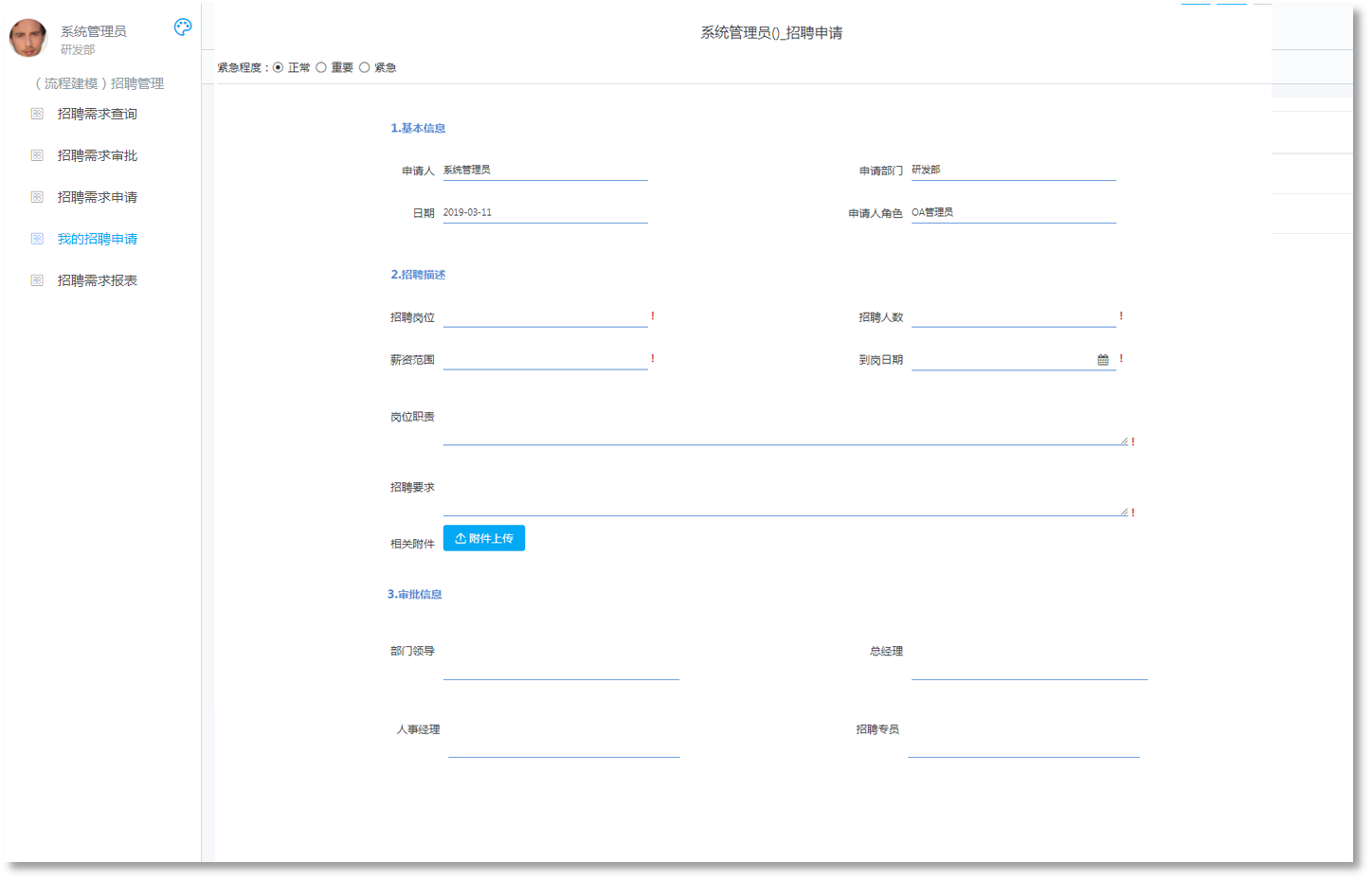Click the system administrator avatar photo
This screenshot has height=881, width=1372.
(x=28, y=38)
